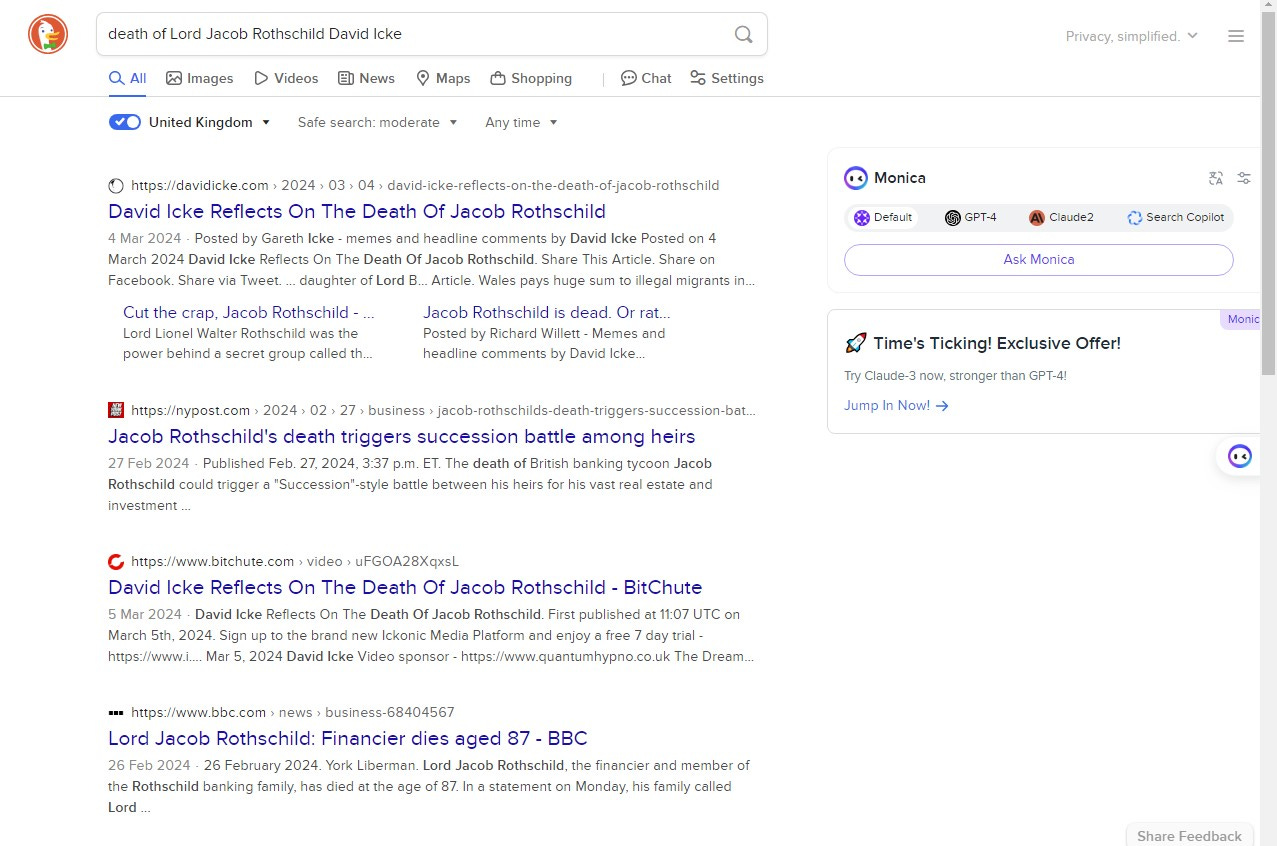Open BBC 'Financier dies aged 87' result

tap(348, 738)
